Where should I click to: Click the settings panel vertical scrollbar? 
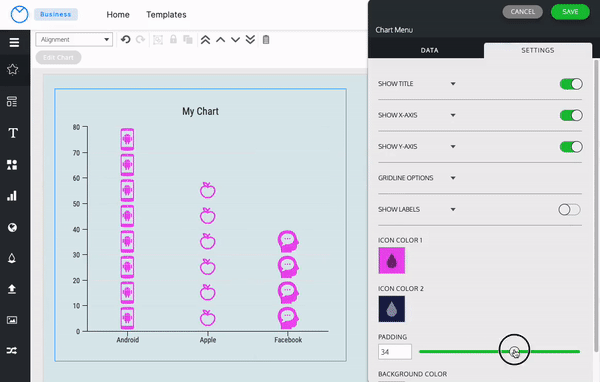click(596, 205)
